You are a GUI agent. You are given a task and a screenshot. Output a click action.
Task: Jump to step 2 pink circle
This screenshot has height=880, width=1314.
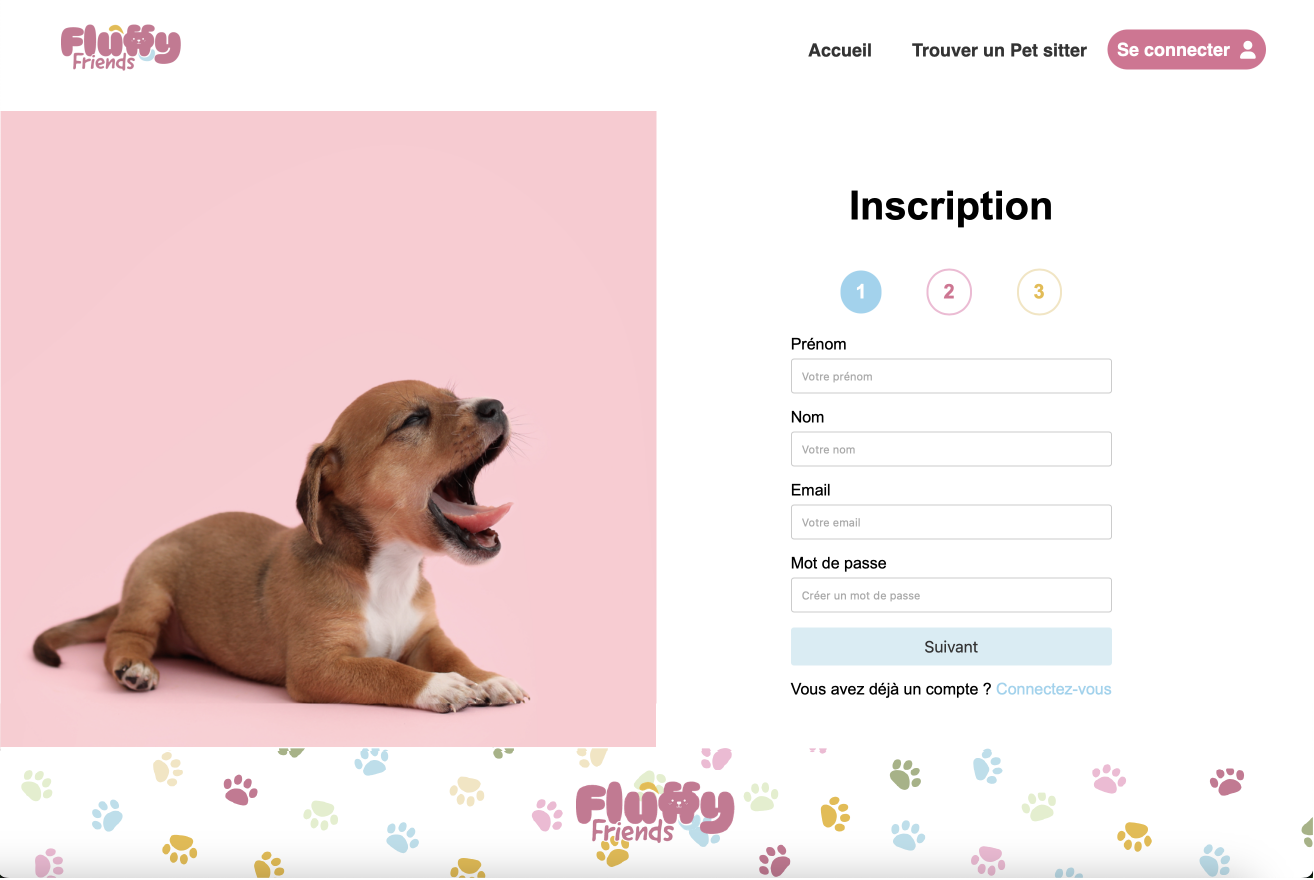(x=949, y=292)
